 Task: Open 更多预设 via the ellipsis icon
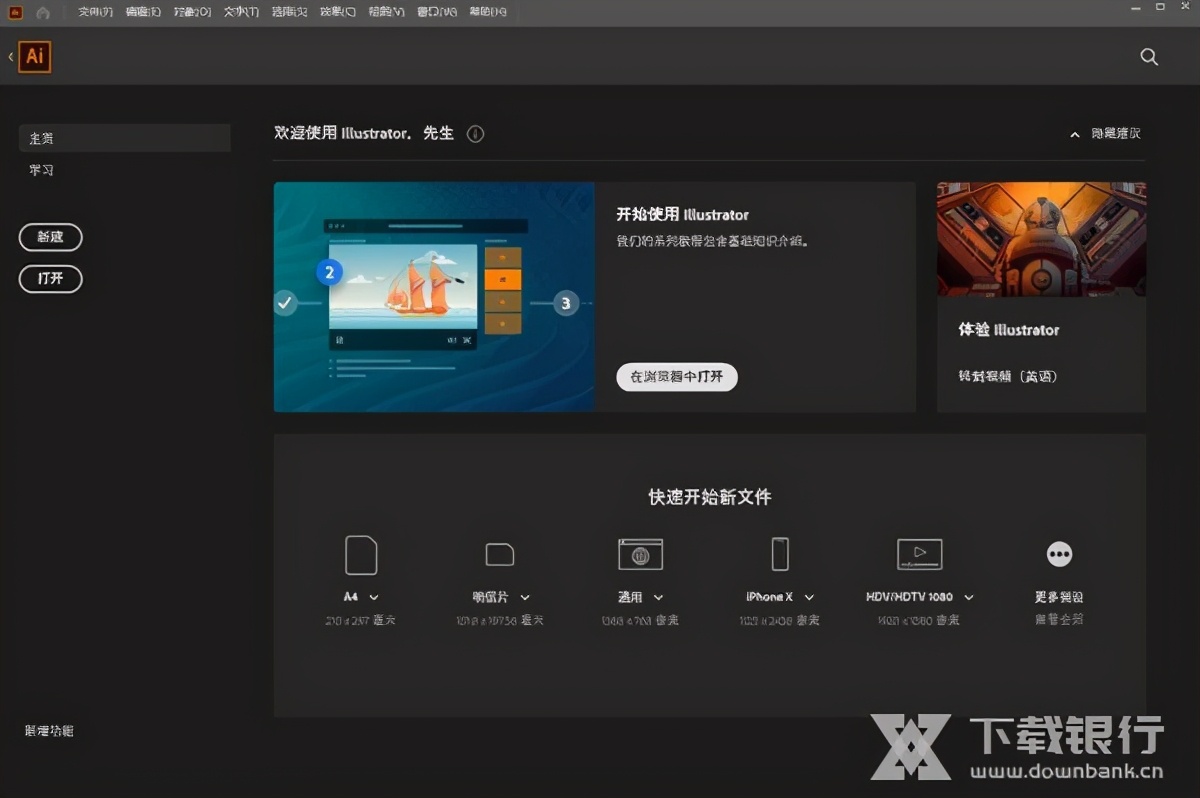tap(1059, 554)
